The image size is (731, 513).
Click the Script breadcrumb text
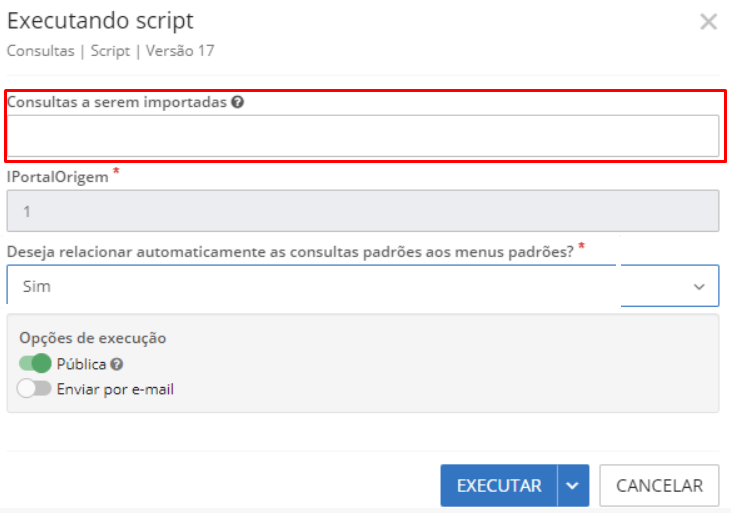pyautogui.click(x=110, y=50)
